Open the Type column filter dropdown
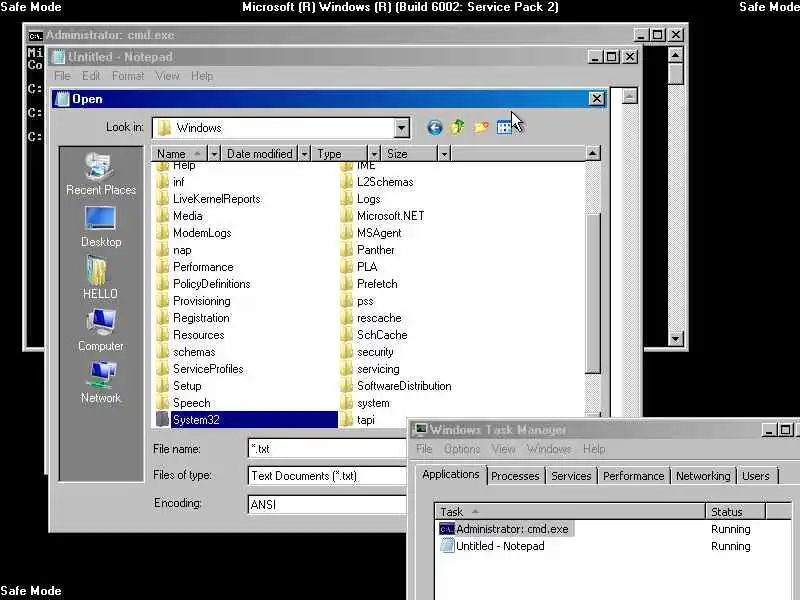The height and width of the screenshot is (600, 800). click(x=374, y=154)
